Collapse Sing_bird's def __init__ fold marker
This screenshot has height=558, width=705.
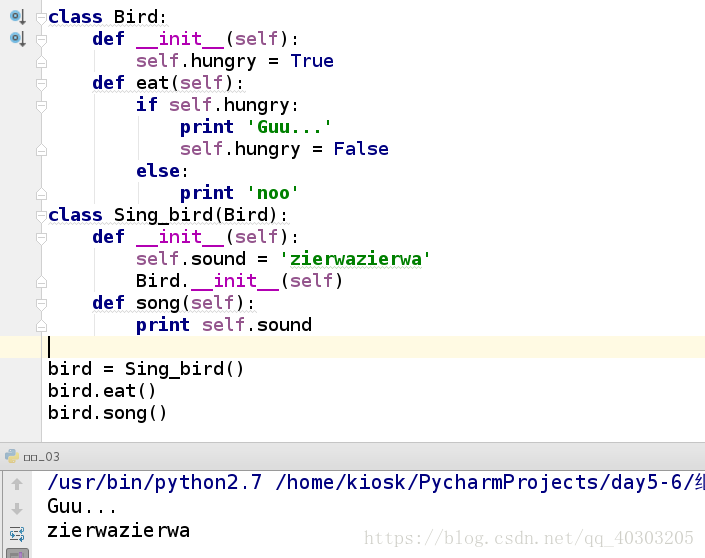(x=41, y=238)
